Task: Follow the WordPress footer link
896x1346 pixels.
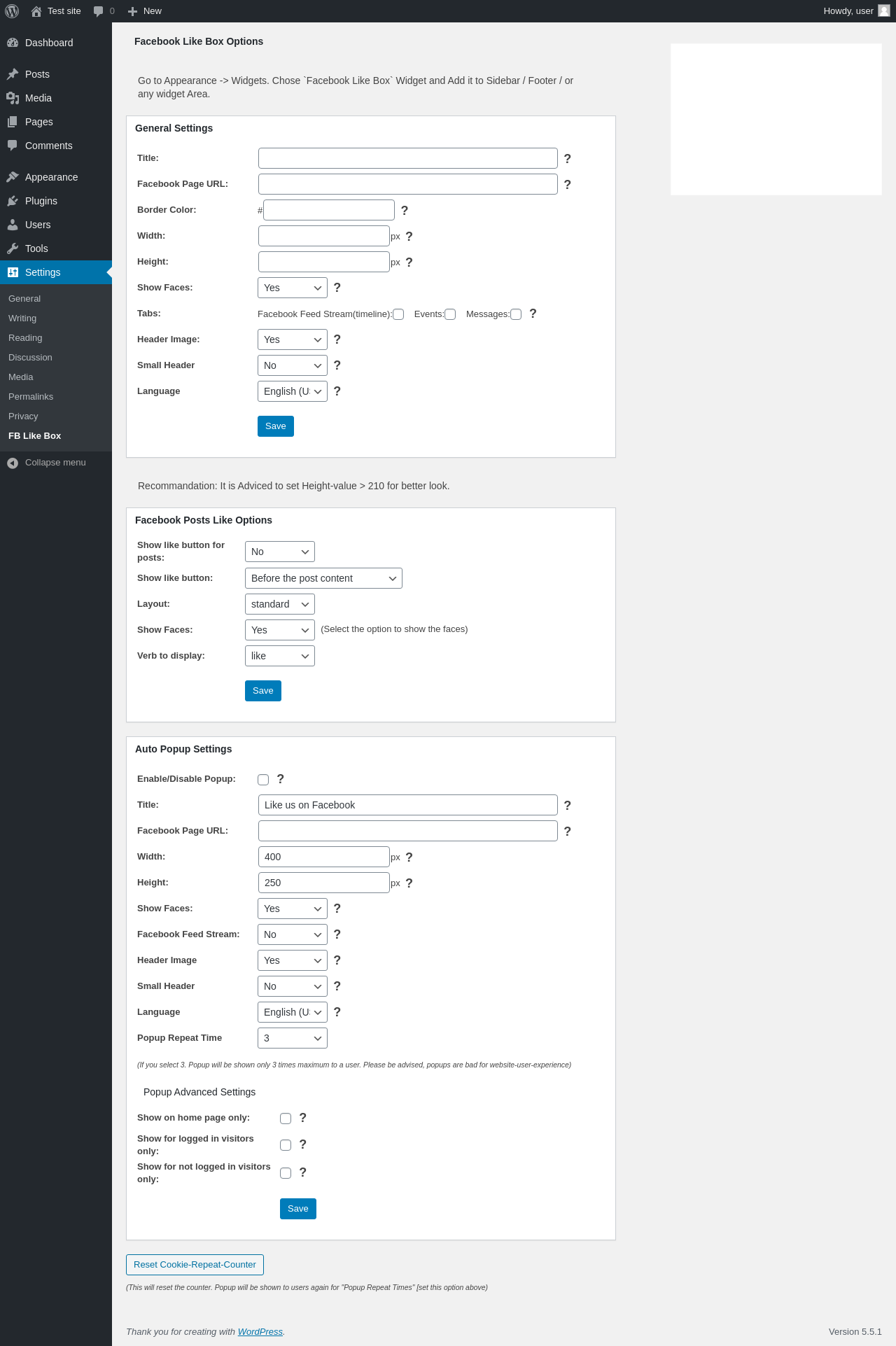Action: (x=260, y=1332)
